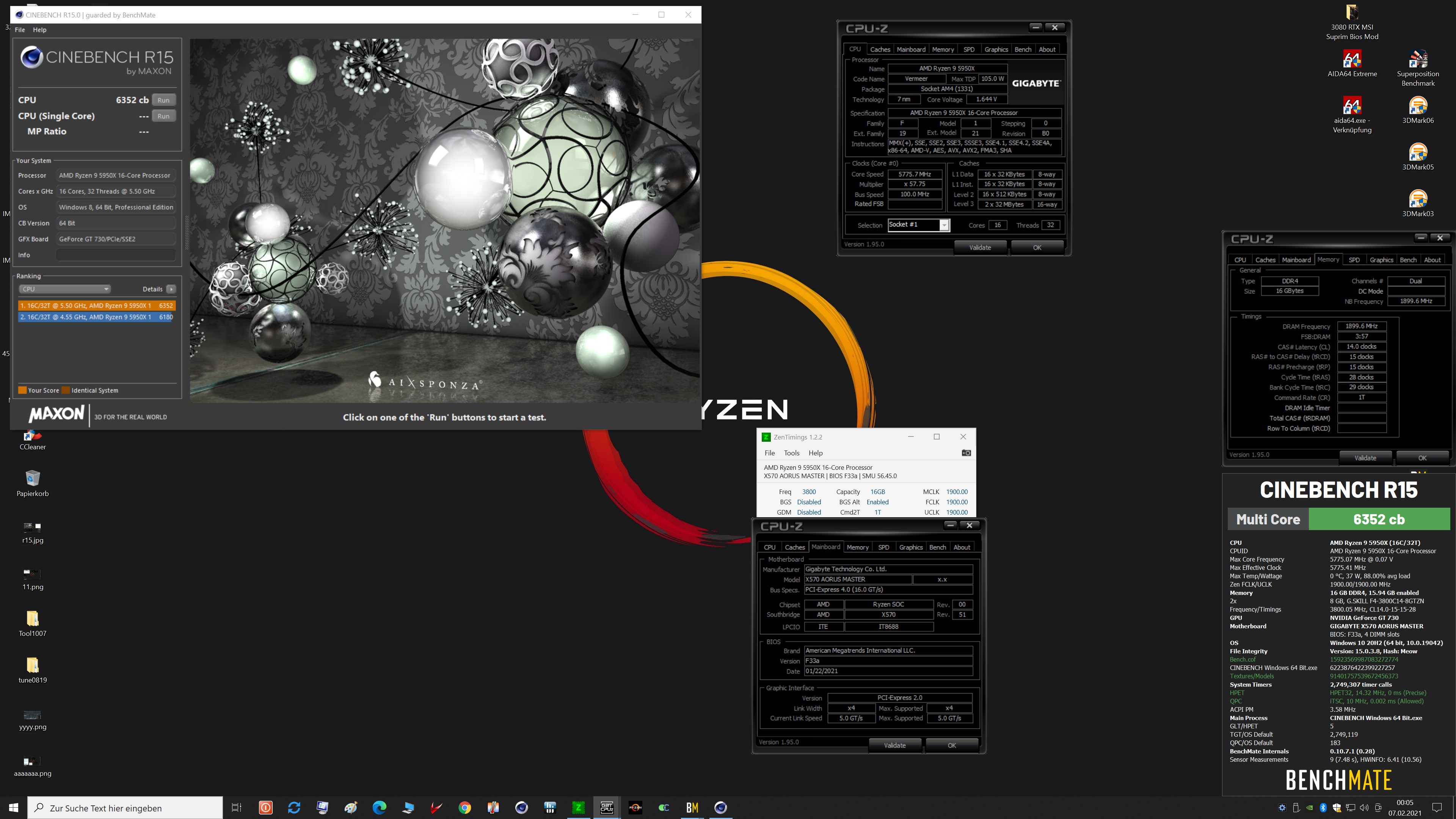This screenshot has height=819, width=1456.
Task: Open About tab in bottom CPU-Z Mainboard window
Action: pos(962,547)
